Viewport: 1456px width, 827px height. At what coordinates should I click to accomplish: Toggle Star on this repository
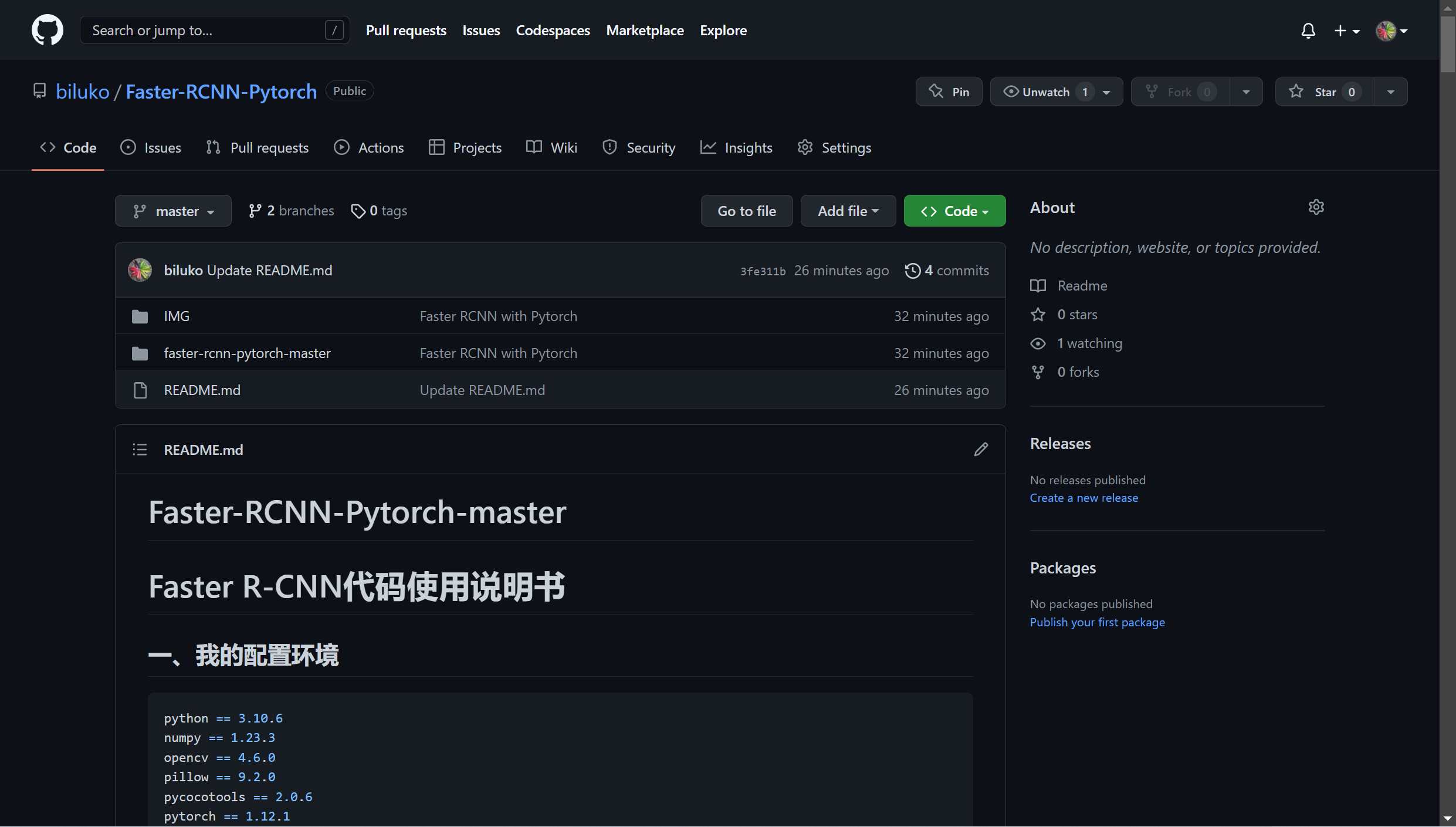[1324, 92]
